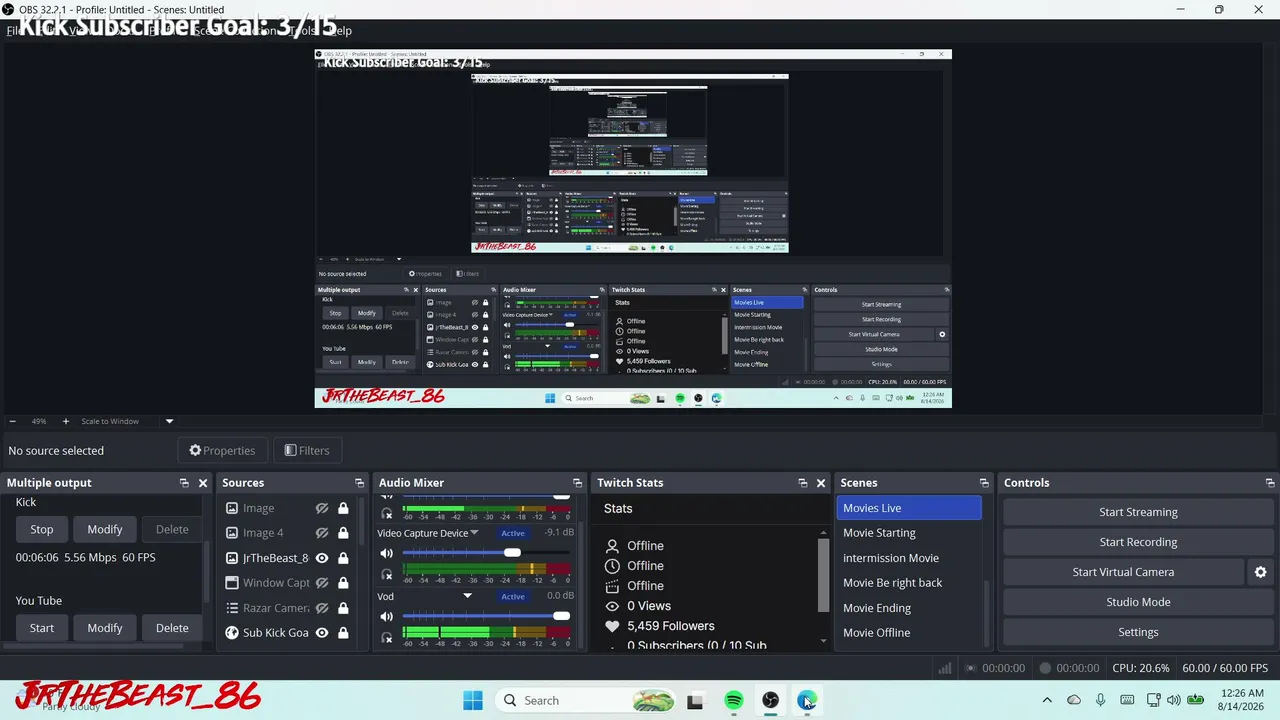Pop out the Audio Mixer dock
The height and width of the screenshot is (720, 1280).
[577, 483]
